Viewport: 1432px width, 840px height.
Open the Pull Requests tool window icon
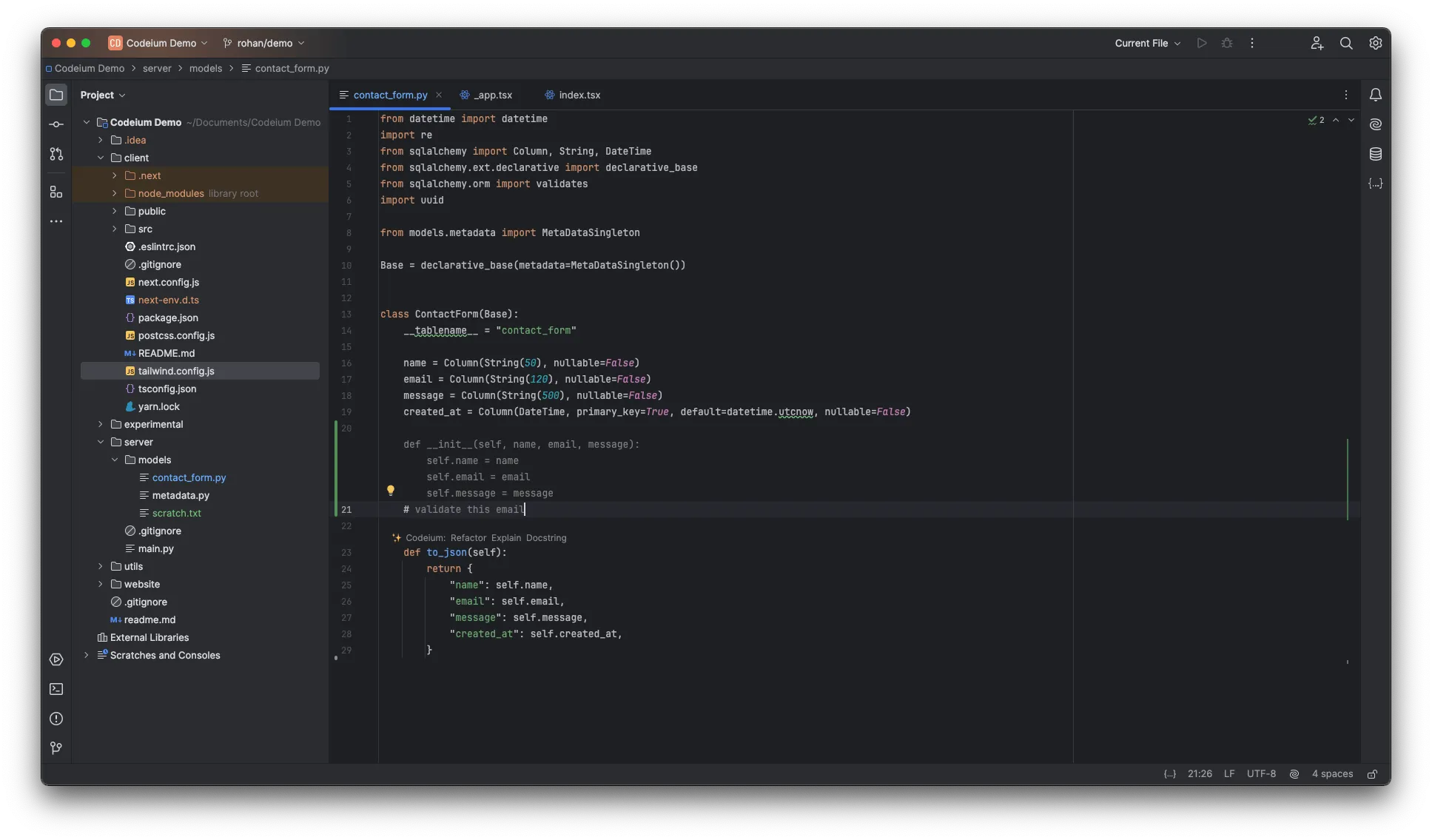pyautogui.click(x=56, y=154)
